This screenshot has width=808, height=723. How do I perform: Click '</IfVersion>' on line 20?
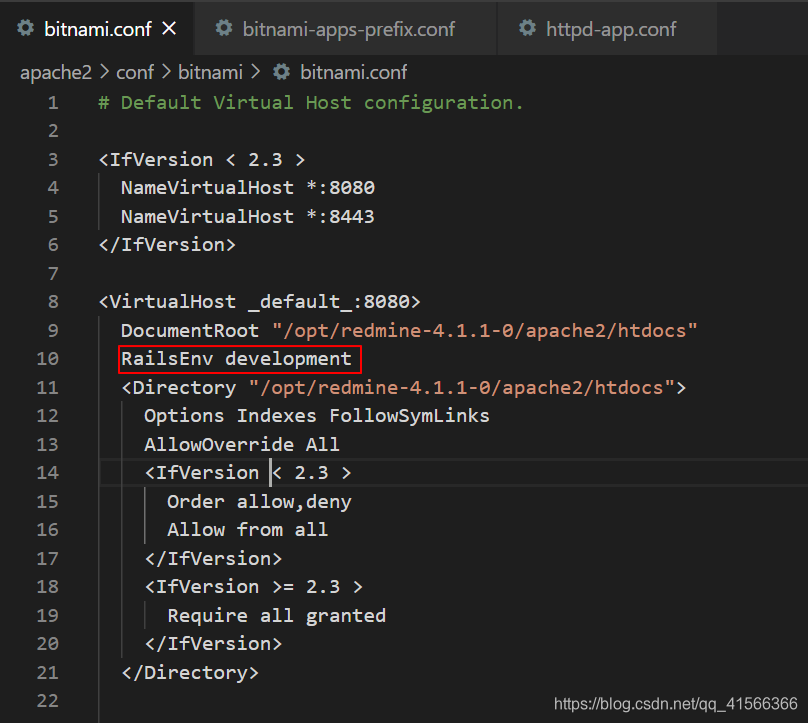pyautogui.click(x=213, y=644)
